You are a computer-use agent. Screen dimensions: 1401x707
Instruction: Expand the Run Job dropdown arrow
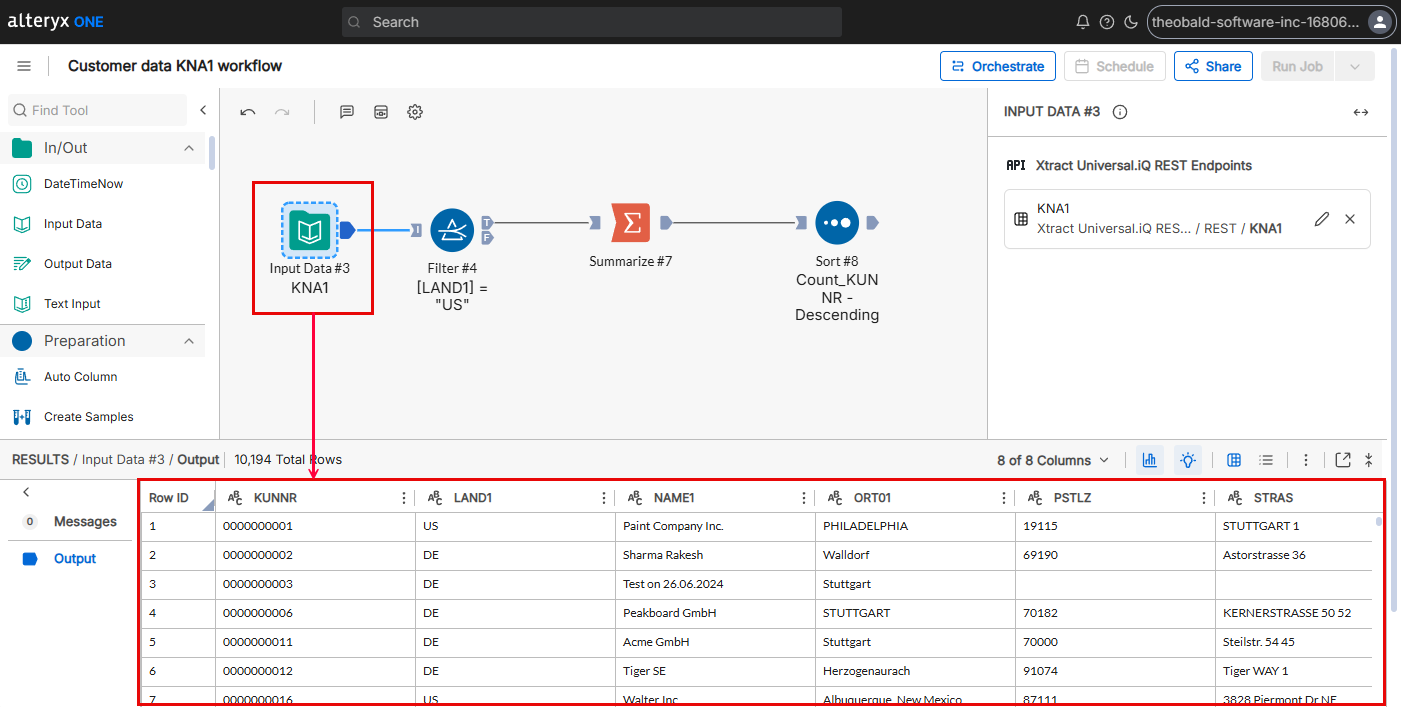point(1355,66)
